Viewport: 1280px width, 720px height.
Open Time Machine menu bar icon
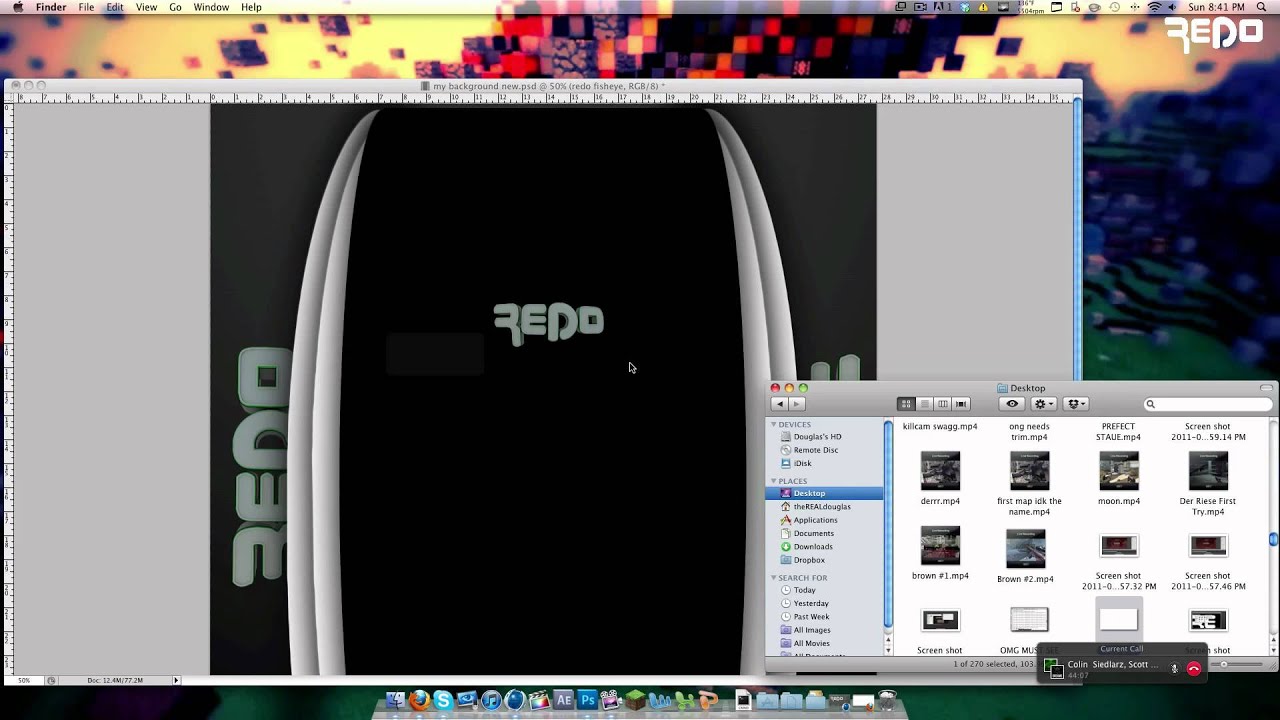click(1114, 7)
